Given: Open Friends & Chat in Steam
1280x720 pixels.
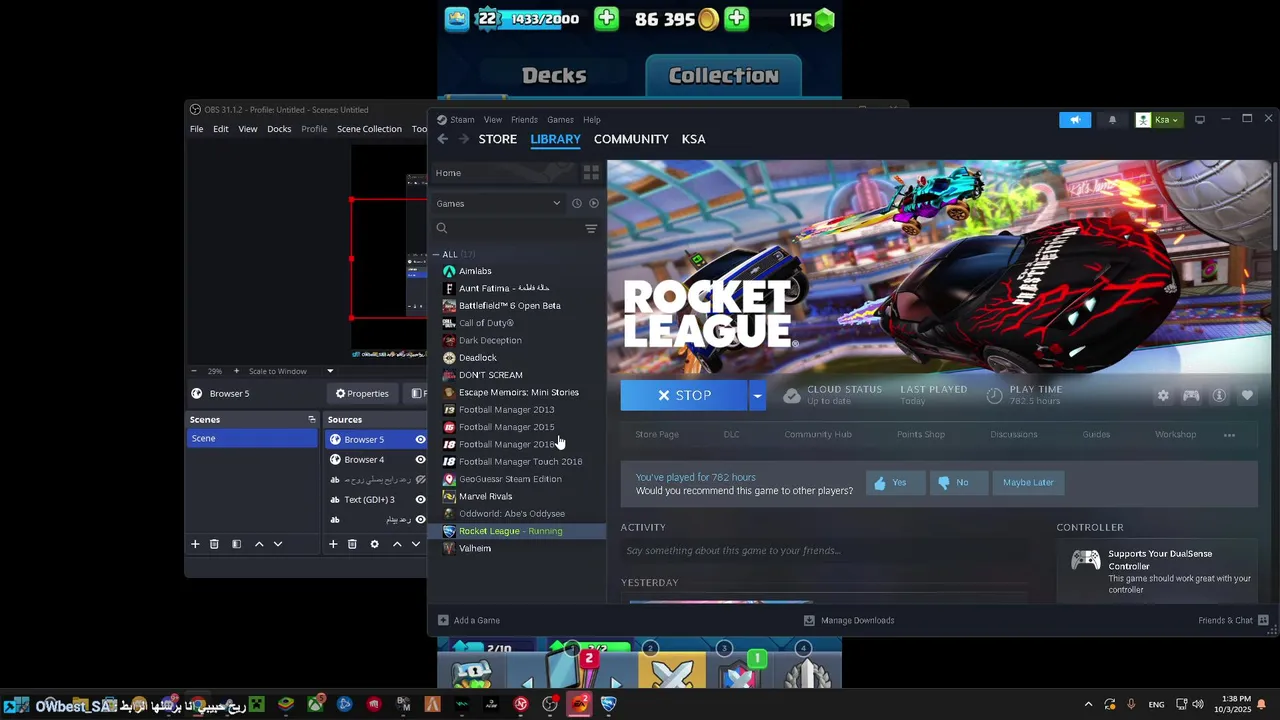Looking at the screenshot, I should click(x=1233, y=620).
